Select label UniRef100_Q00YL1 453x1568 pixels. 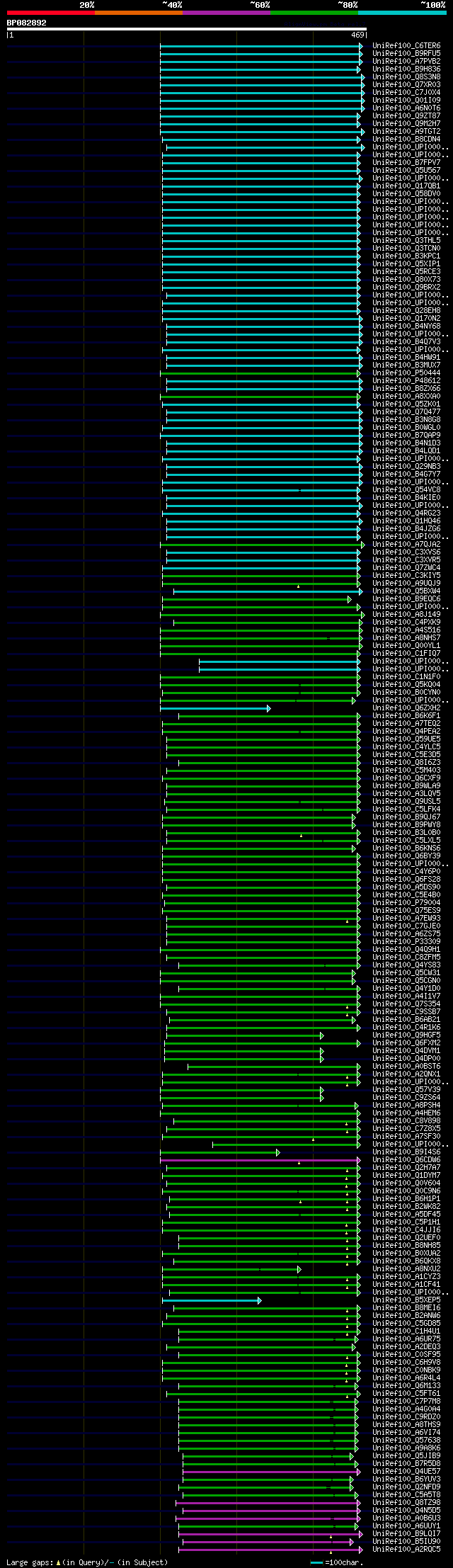[x=406, y=646]
